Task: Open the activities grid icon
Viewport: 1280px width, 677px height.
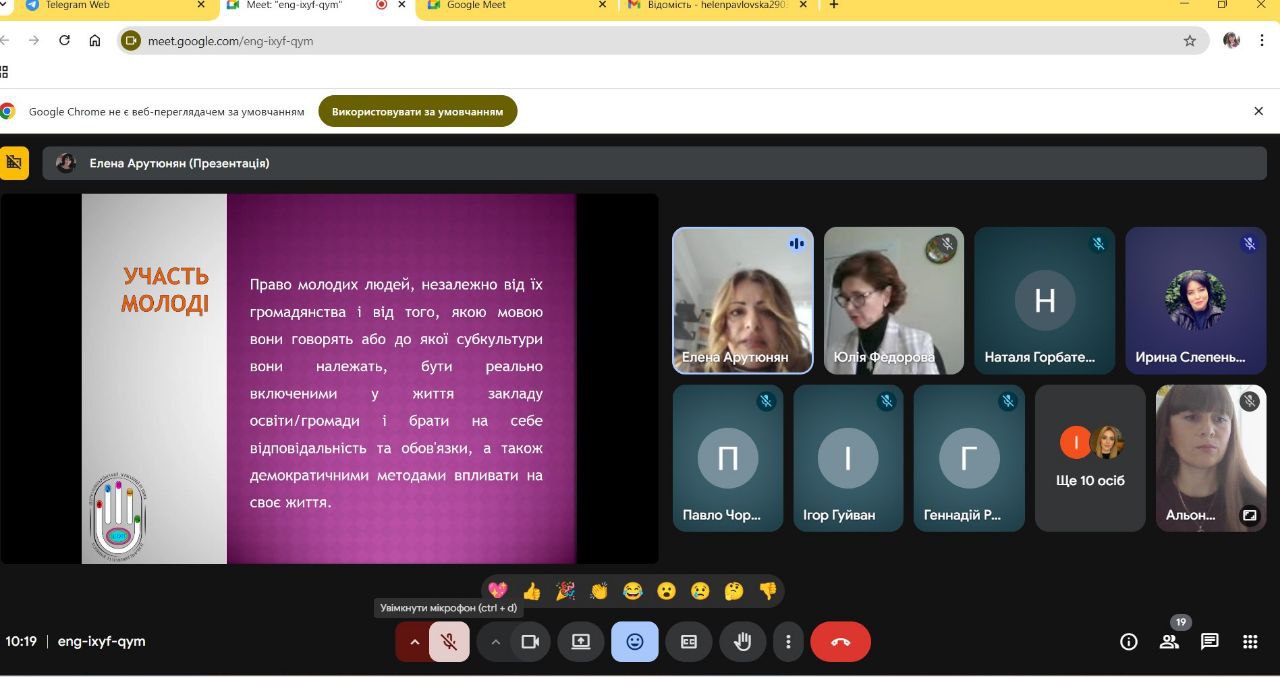Action: click(1250, 642)
